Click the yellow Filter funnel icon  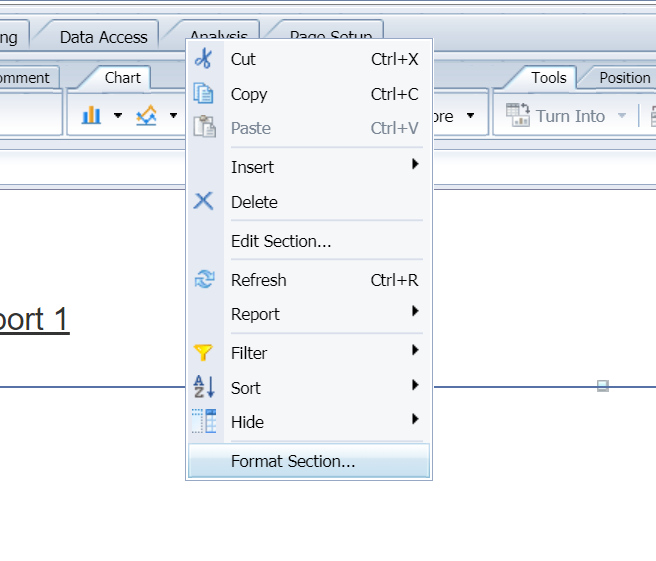click(x=204, y=353)
